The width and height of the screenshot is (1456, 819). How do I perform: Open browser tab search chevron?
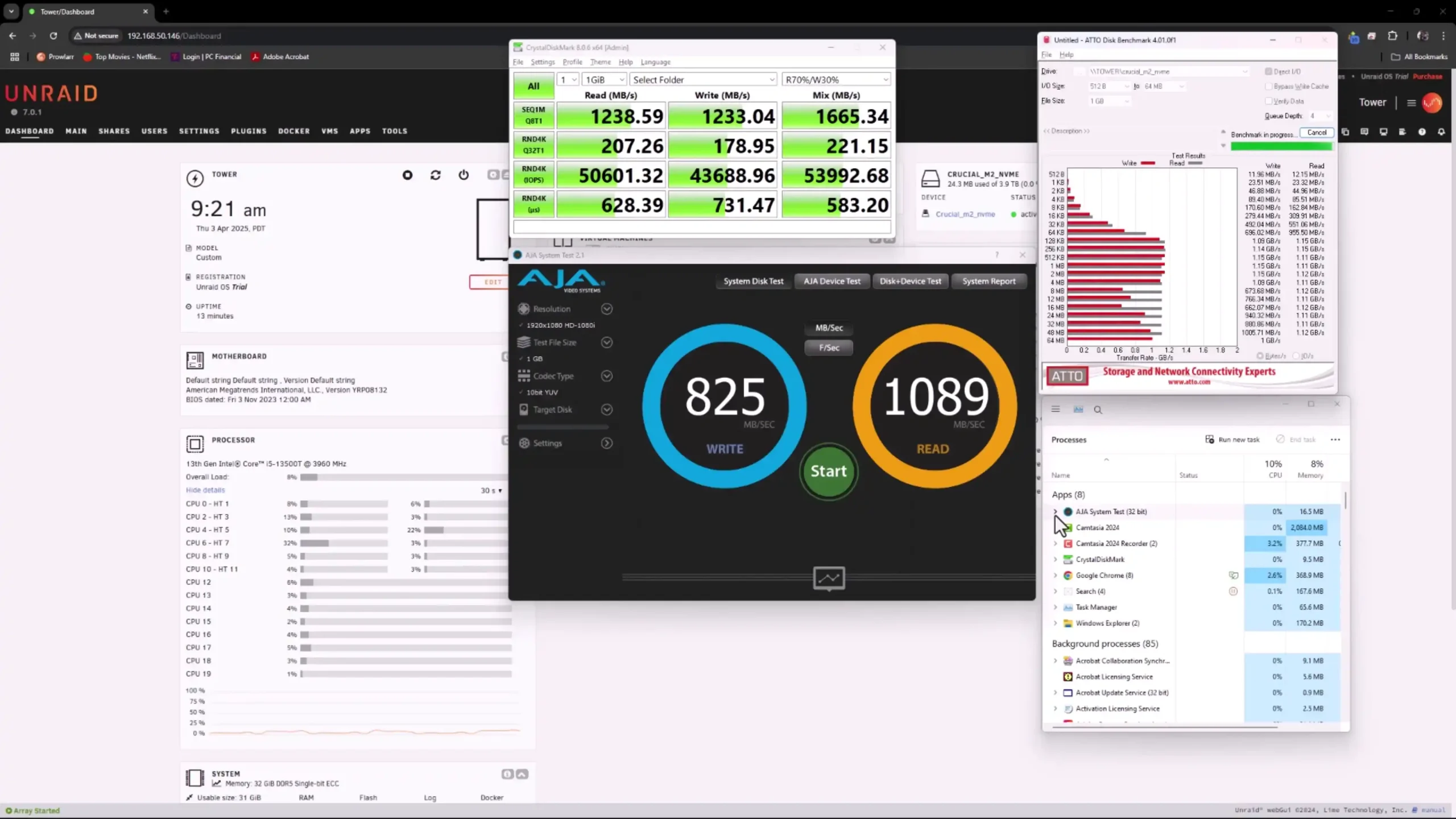pyautogui.click(x=11, y=11)
